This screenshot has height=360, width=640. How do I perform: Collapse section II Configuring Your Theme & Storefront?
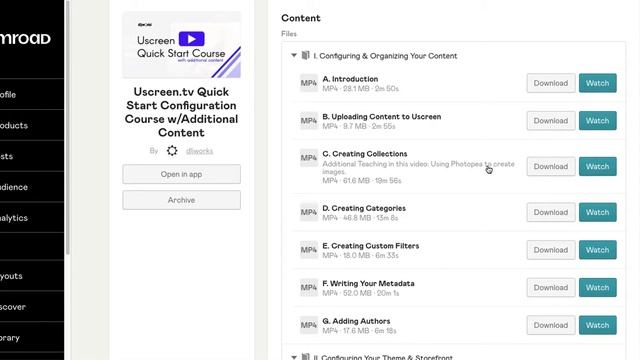[x=294, y=357]
